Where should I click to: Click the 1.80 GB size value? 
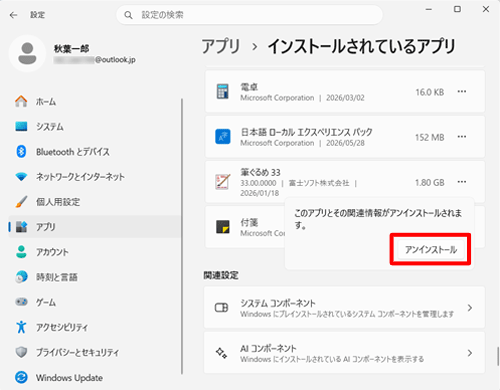point(430,182)
